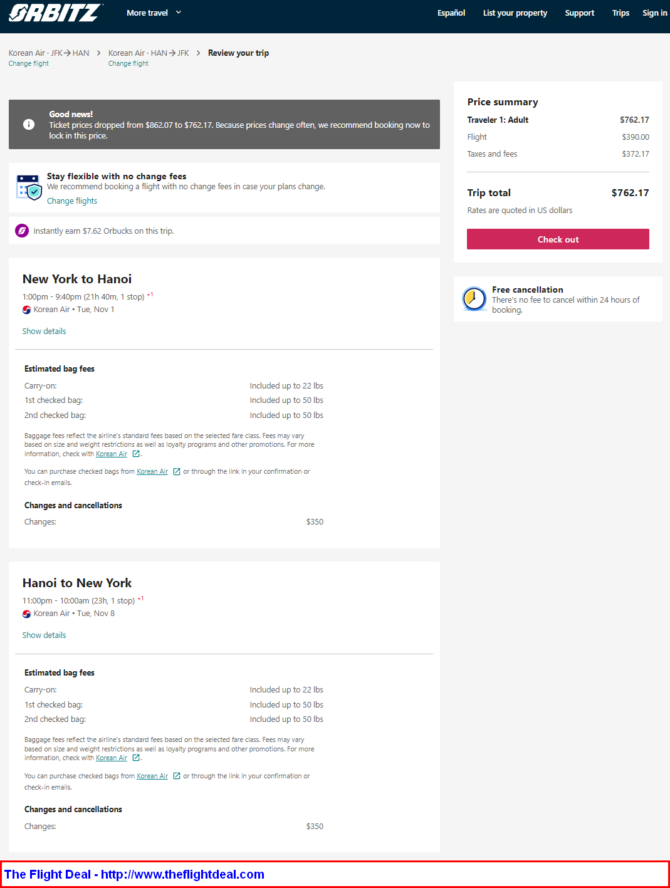Open the Support menu item
The height and width of the screenshot is (888, 670).
tap(579, 13)
